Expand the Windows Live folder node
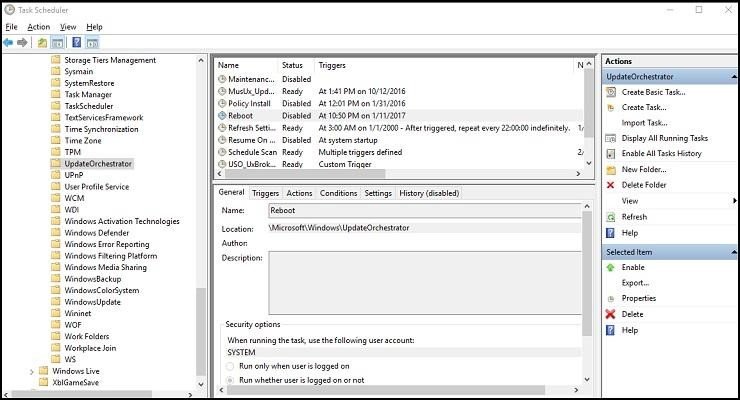The width and height of the screenshot is (740, 400). click(32, 372)
